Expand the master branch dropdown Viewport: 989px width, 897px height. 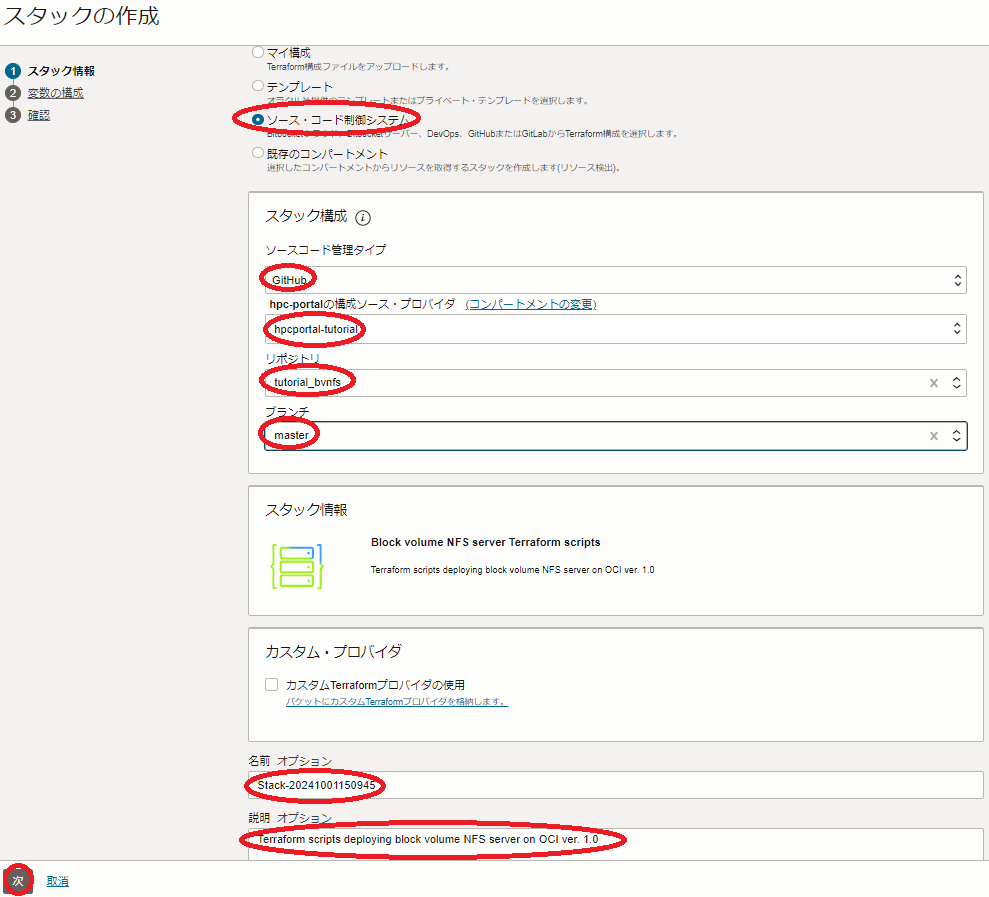pyautogui.click(x=957, y=436)
